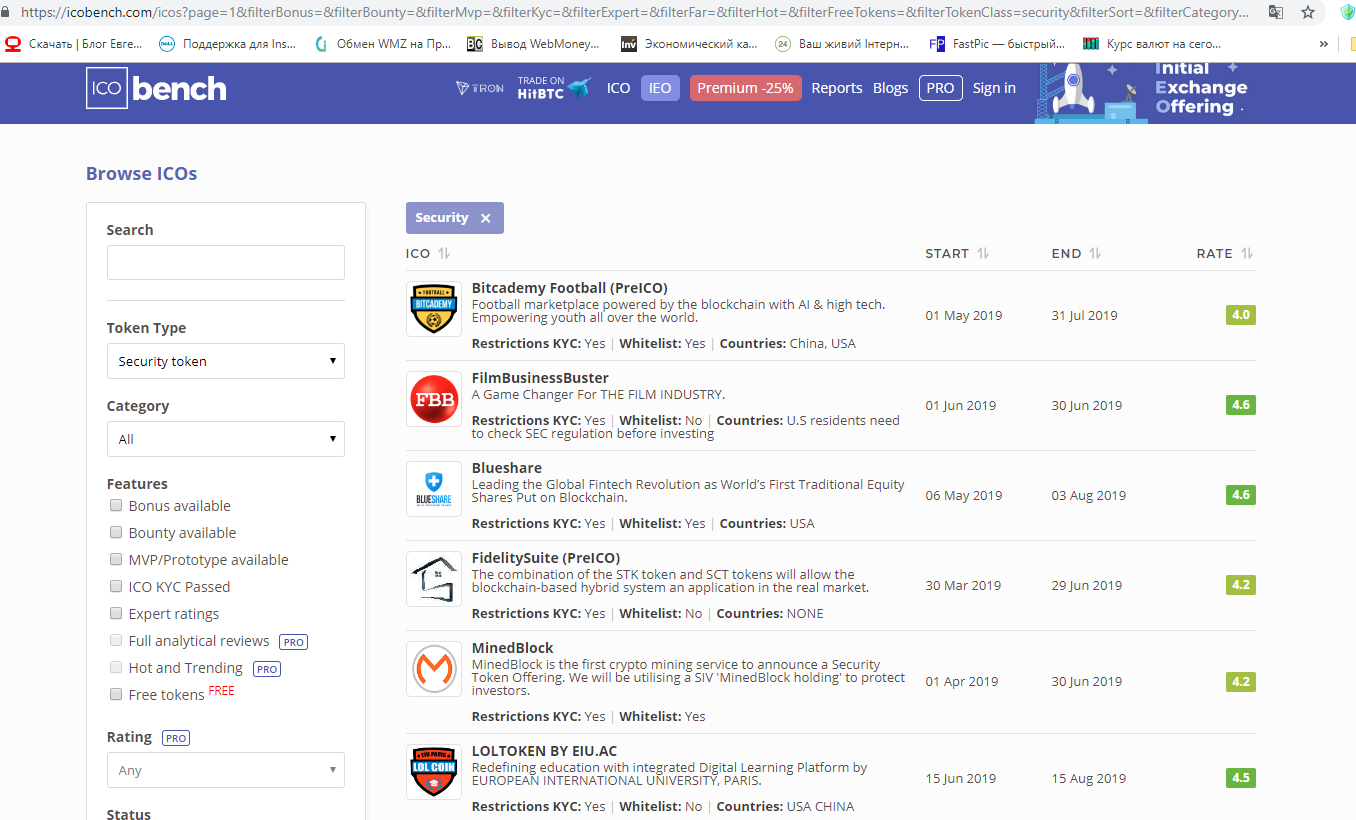Click the FBB FilmBusinessBuster logo
1356x820 pixels.
click(x=434, y=399)
